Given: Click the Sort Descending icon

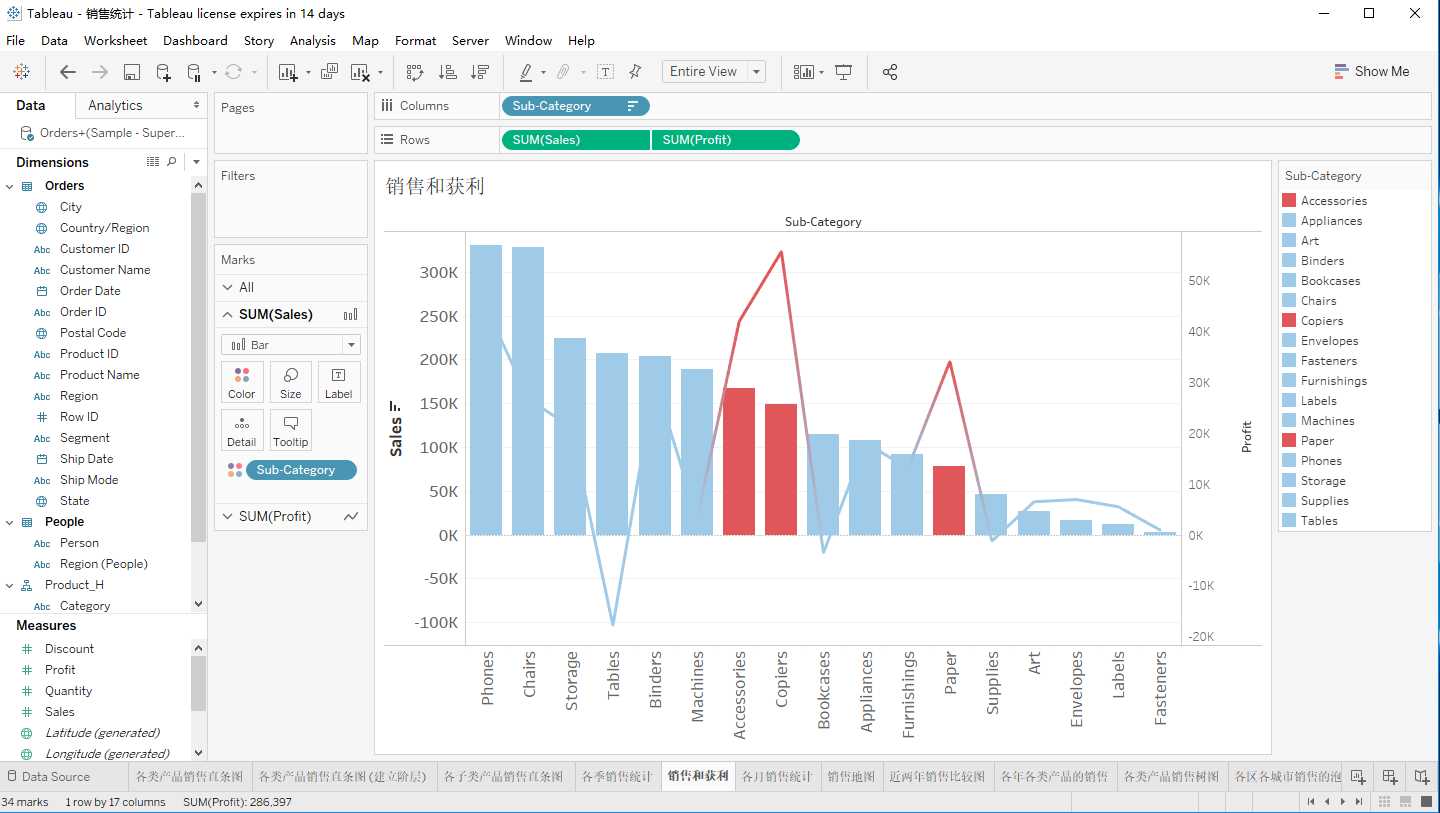Looking at the screenshot, I should point(480,72).
